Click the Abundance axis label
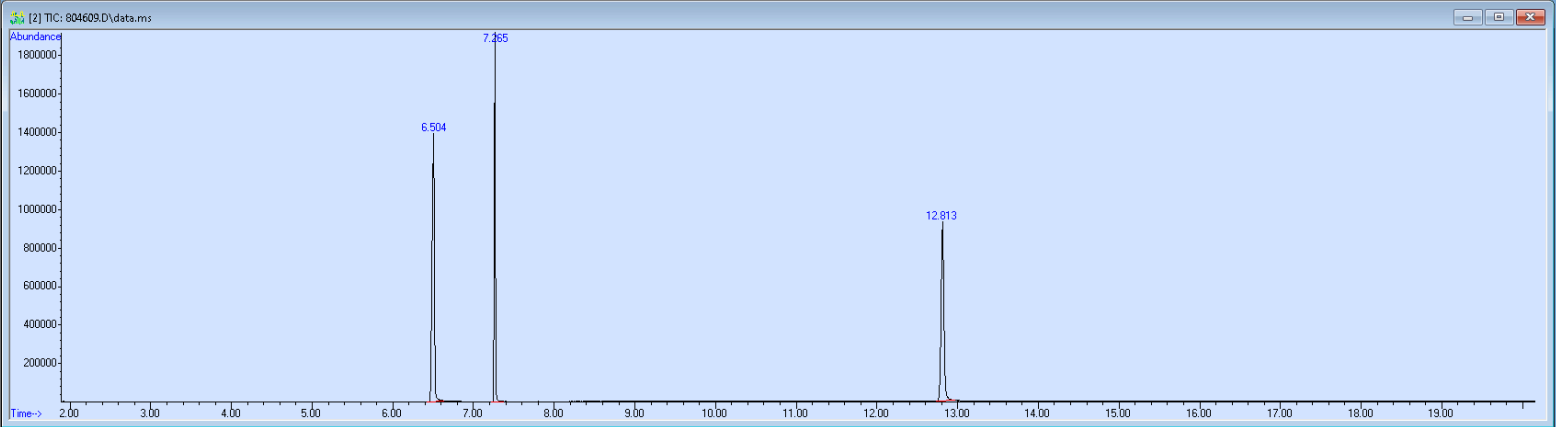 [35, 36]
